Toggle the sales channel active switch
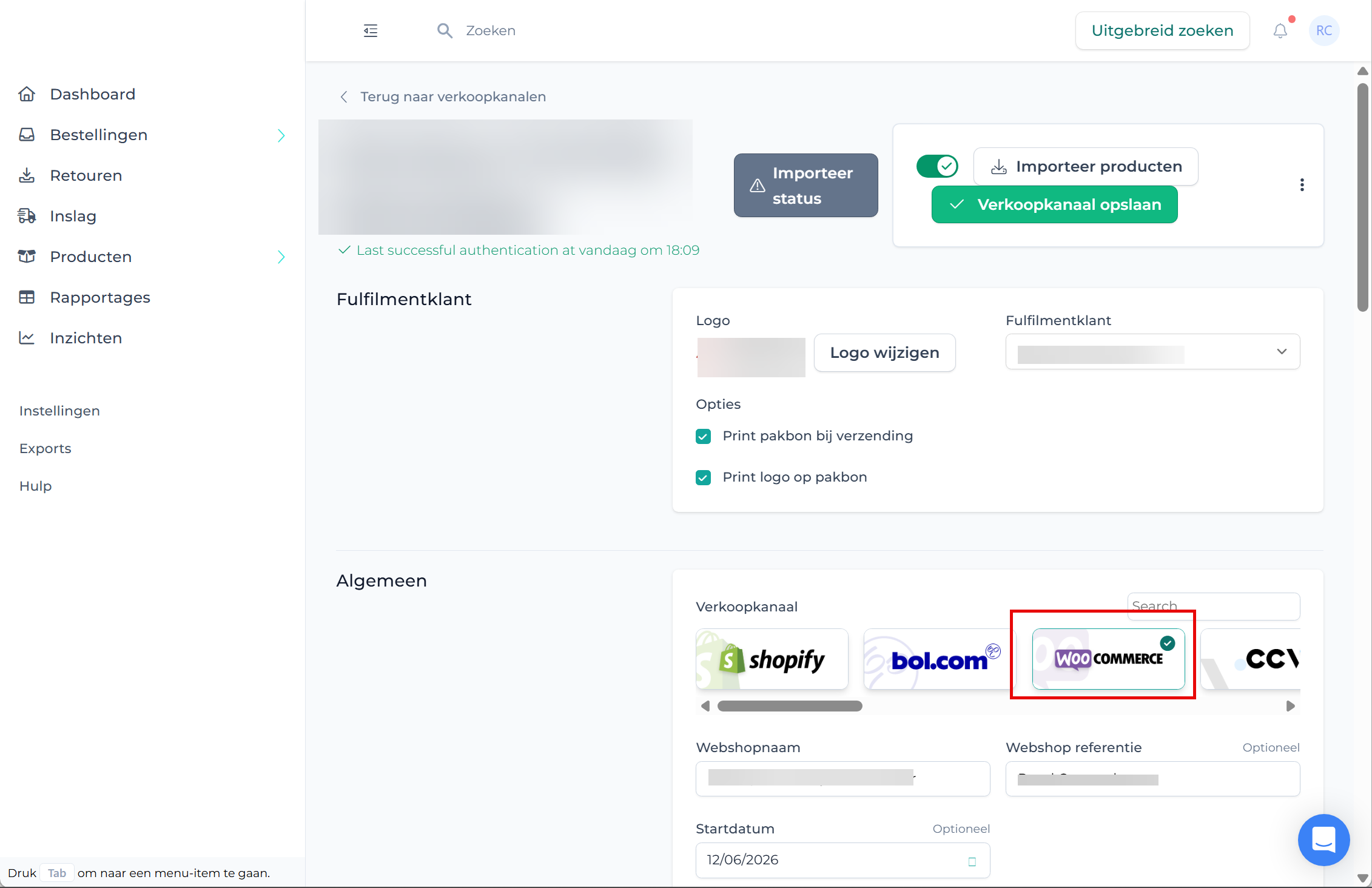The image size is (1372, 888). tap(937, 166)
